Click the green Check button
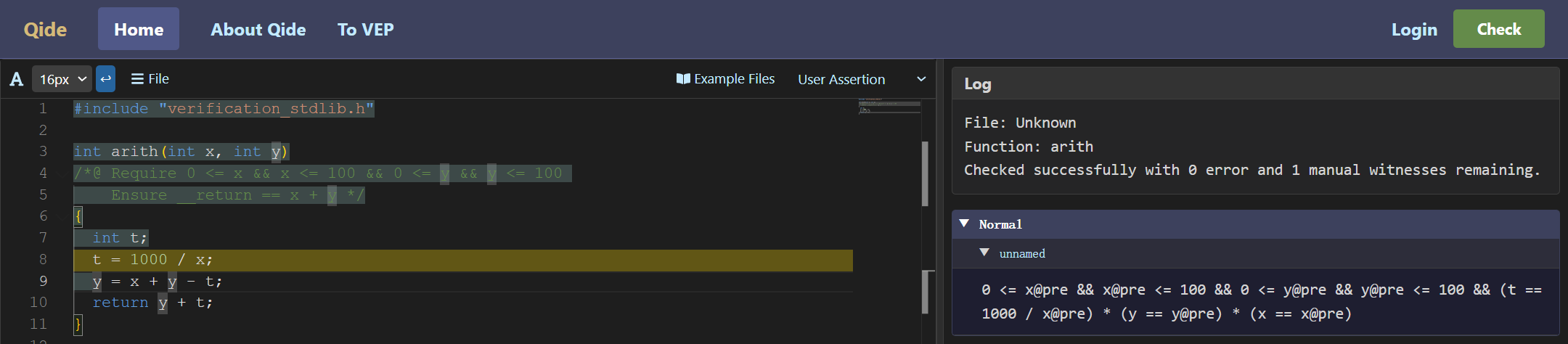This screenshot has height=344, width=1568. (x=1498, y=29)
